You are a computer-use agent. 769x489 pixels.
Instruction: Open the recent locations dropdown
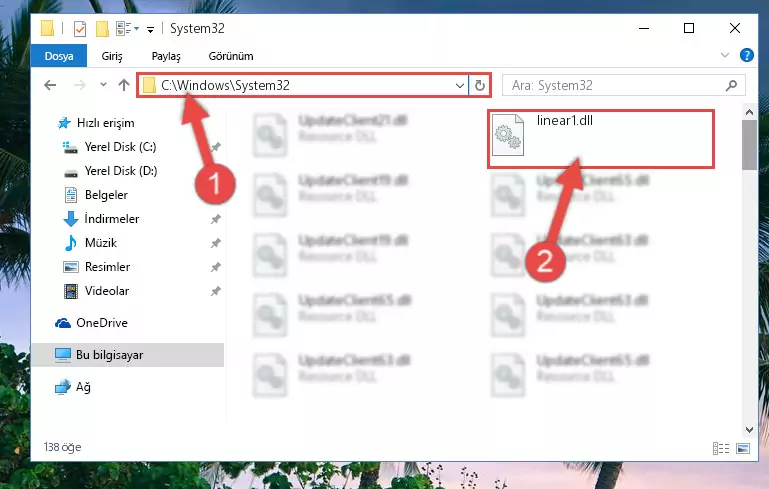point(103,85)
